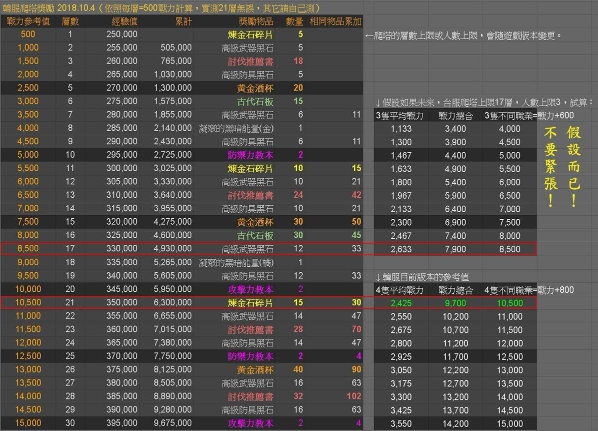Click average power cell 3,550
Image resolution: width=598 pixels, height=431 pixels.
(x=401, y=424)
